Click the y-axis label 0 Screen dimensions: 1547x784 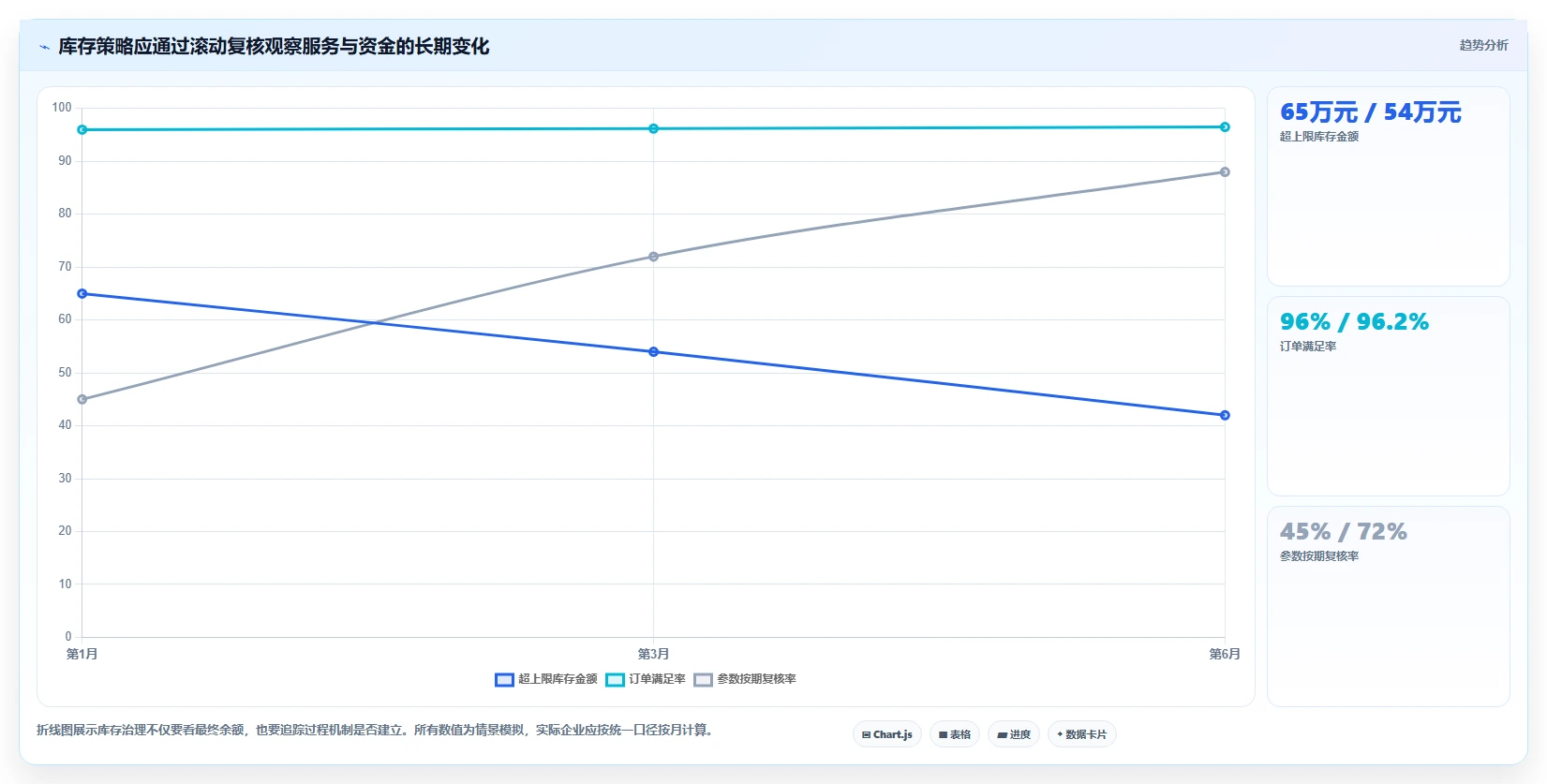[68, 637]
